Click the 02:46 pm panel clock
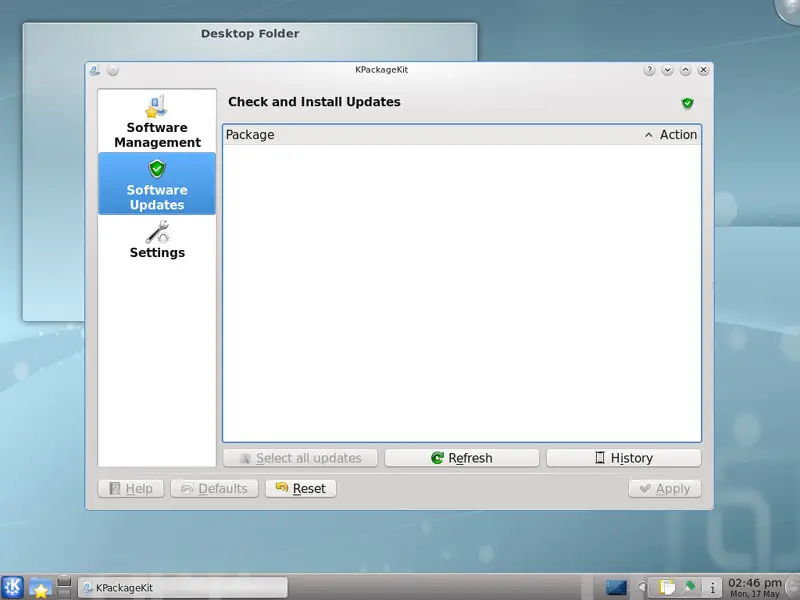This screenshot has width=800, height=600. pyautogui.click(x=755, y=587)
